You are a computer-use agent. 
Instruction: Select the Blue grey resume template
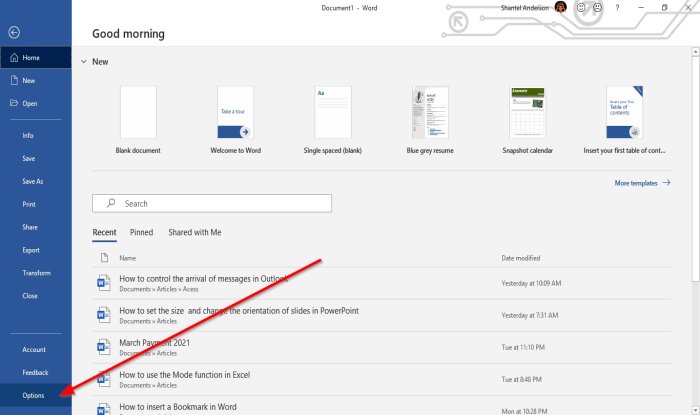pyautogui.click(x=430, y=120)
